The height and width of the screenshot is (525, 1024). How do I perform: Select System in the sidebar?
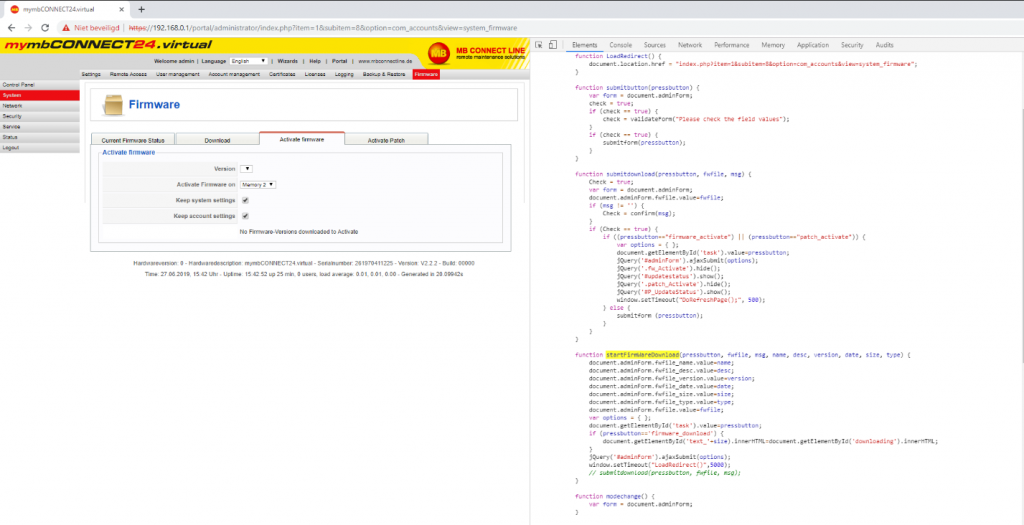(40, 95)
